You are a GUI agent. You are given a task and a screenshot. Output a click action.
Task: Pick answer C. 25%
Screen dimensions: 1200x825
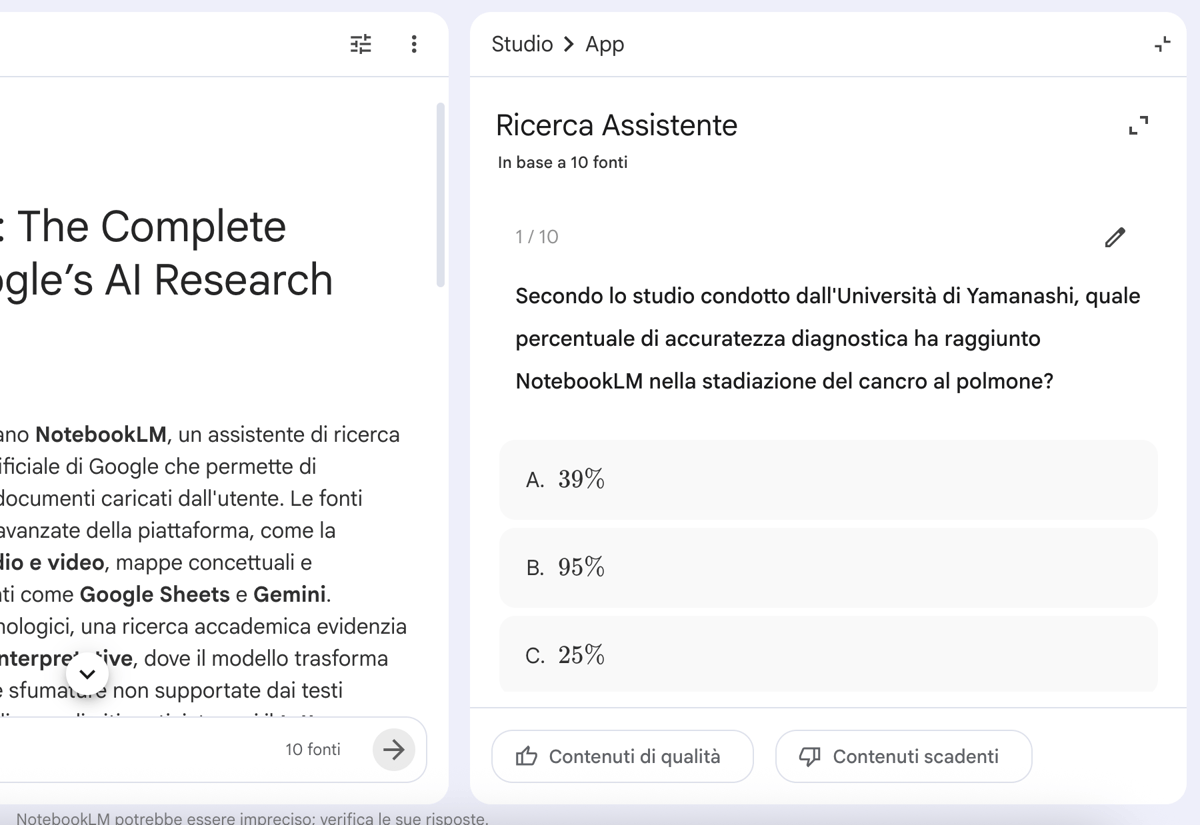pyautogui.click(x=828, y=655)
